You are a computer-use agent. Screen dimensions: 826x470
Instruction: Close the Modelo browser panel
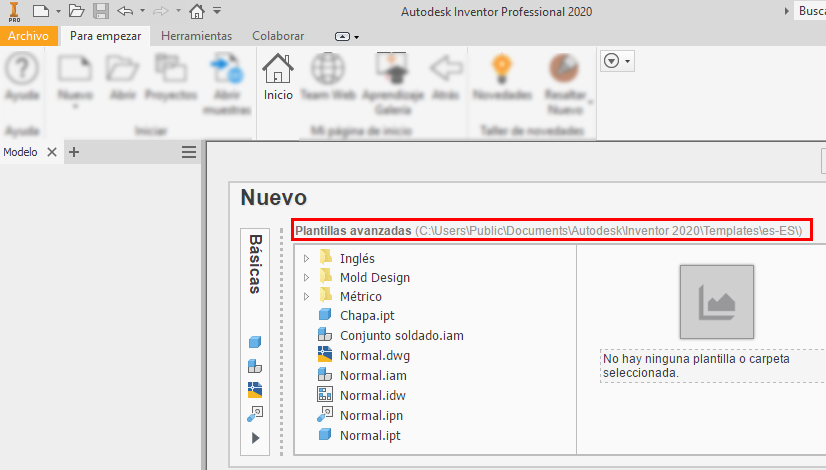pos(52,152)
